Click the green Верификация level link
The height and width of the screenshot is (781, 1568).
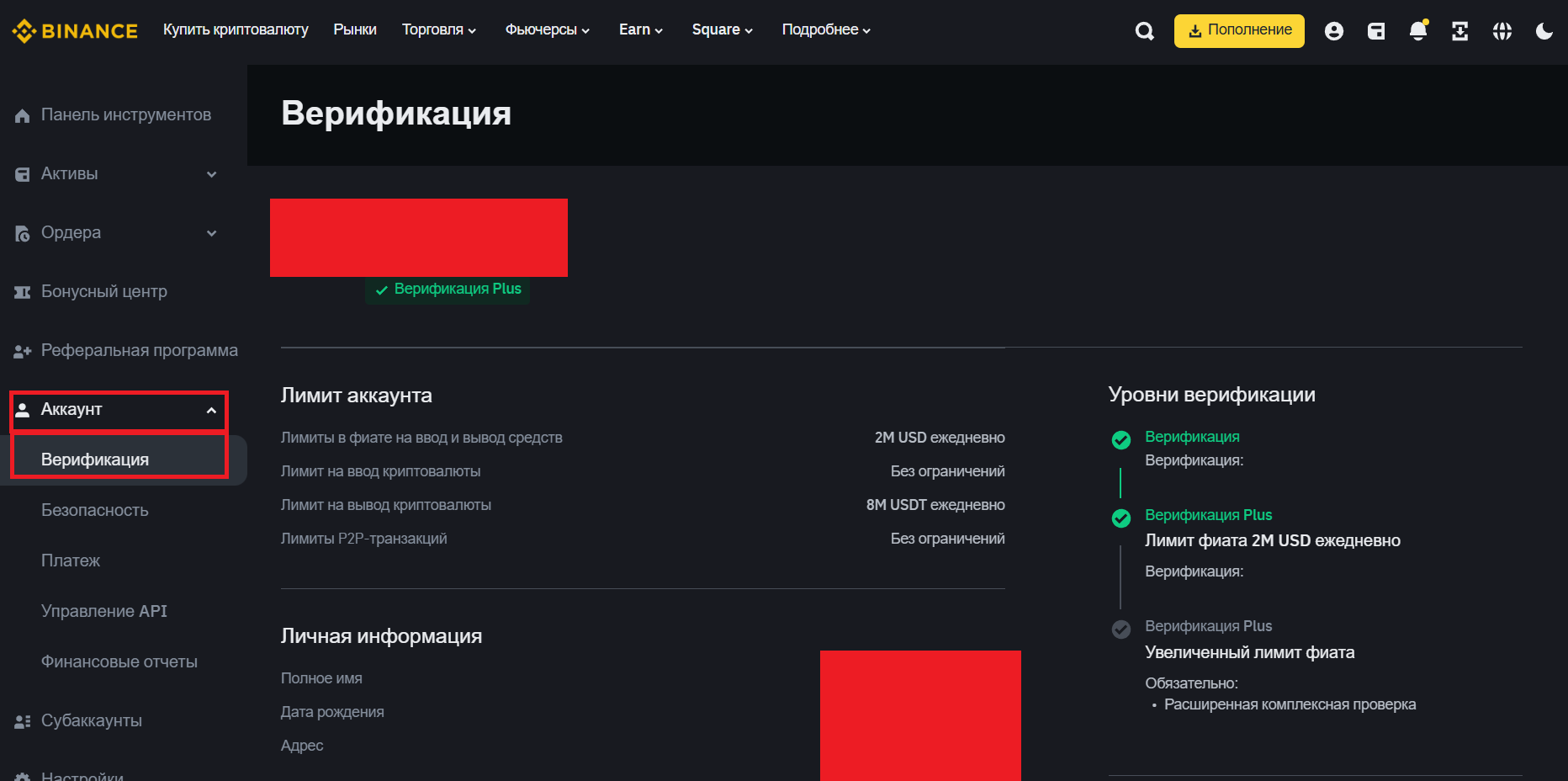click(x=1192, y=437)
